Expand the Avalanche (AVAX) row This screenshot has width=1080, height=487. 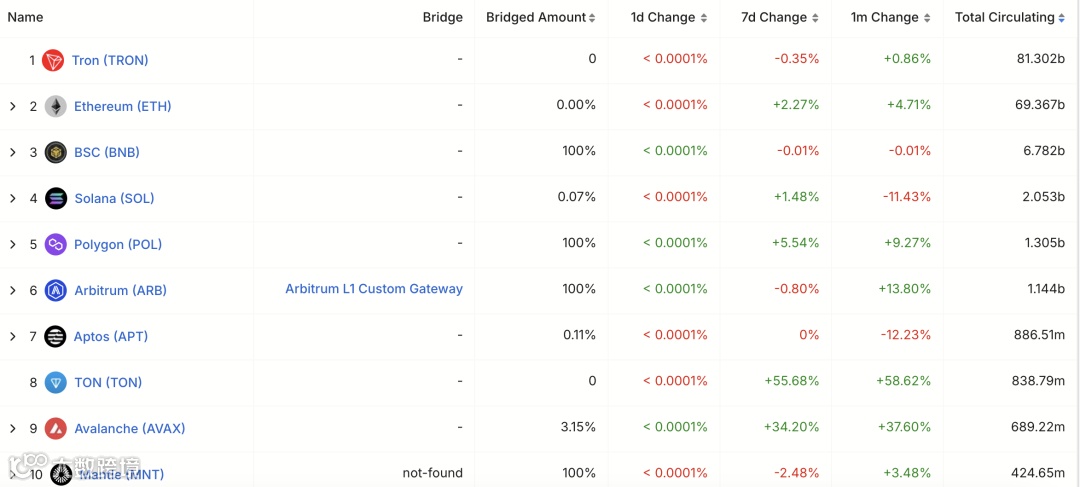(x=13, y=428)
